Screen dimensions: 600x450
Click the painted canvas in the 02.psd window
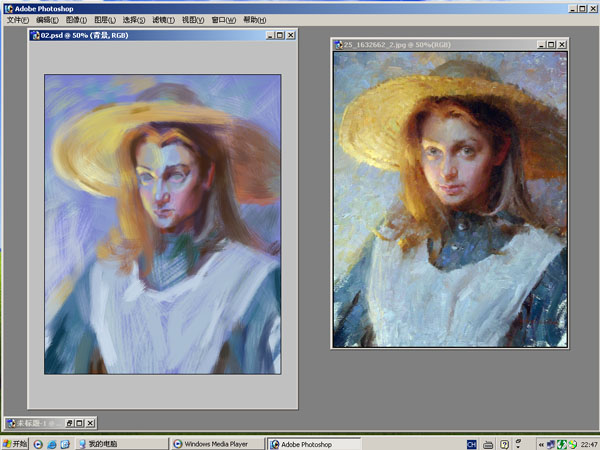pos(163,224)
